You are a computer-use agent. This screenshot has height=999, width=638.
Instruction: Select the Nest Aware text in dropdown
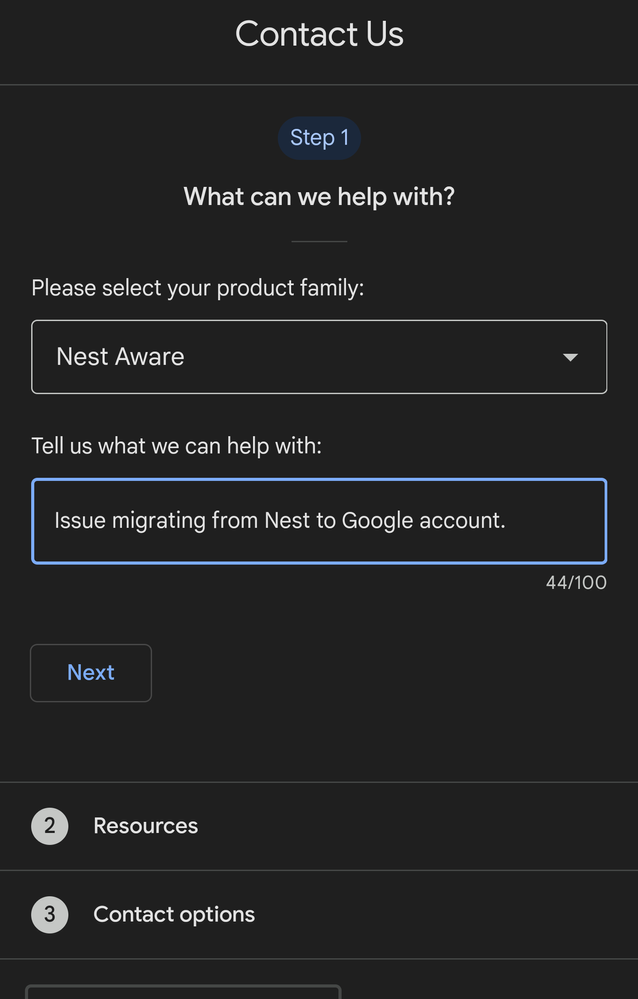(x=120, y=357)
